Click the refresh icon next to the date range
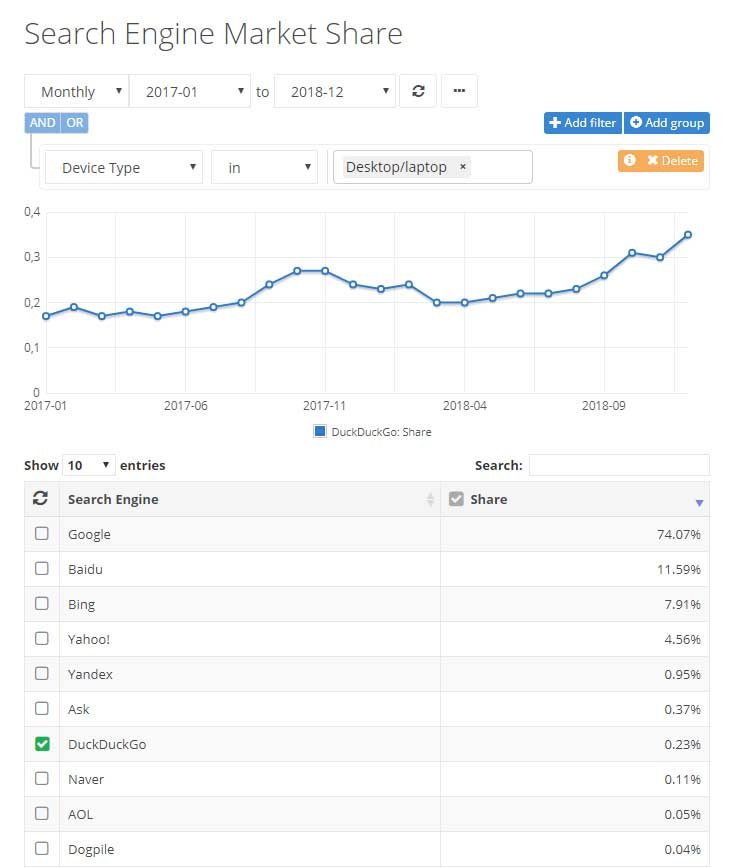The image size is (732, 868). click(418, 90)
